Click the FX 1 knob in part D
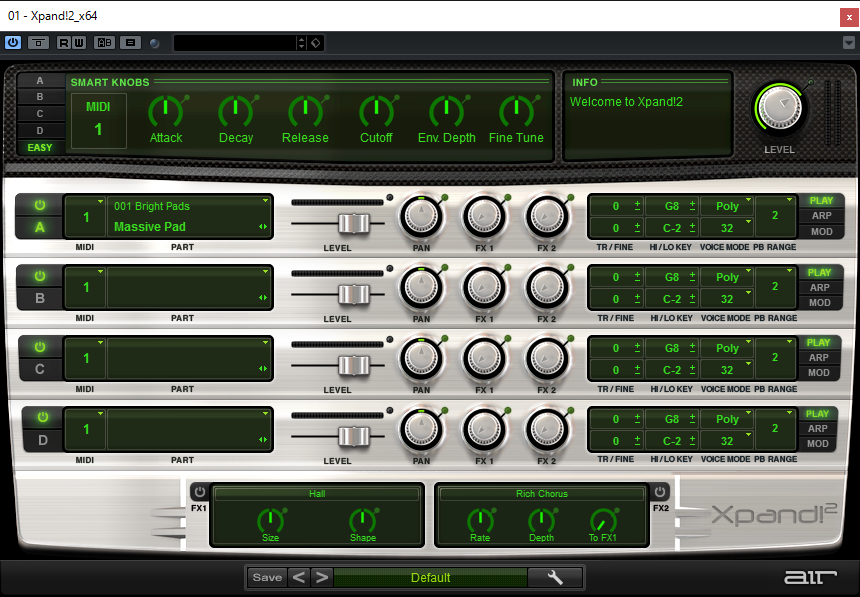 (x=484, y=430)
